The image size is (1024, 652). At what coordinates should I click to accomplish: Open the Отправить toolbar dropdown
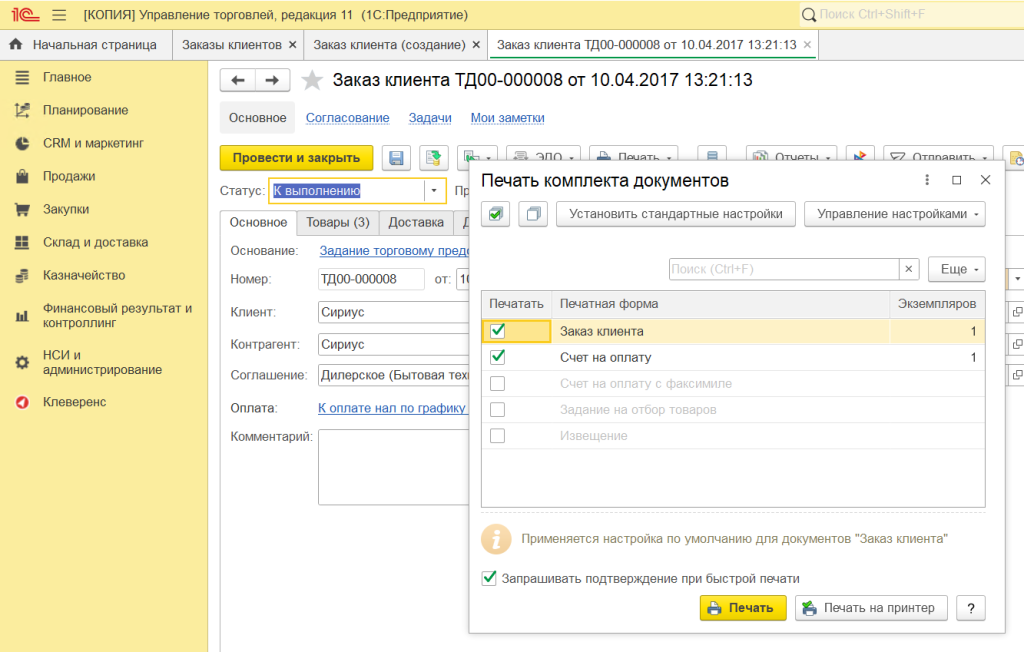938,155
